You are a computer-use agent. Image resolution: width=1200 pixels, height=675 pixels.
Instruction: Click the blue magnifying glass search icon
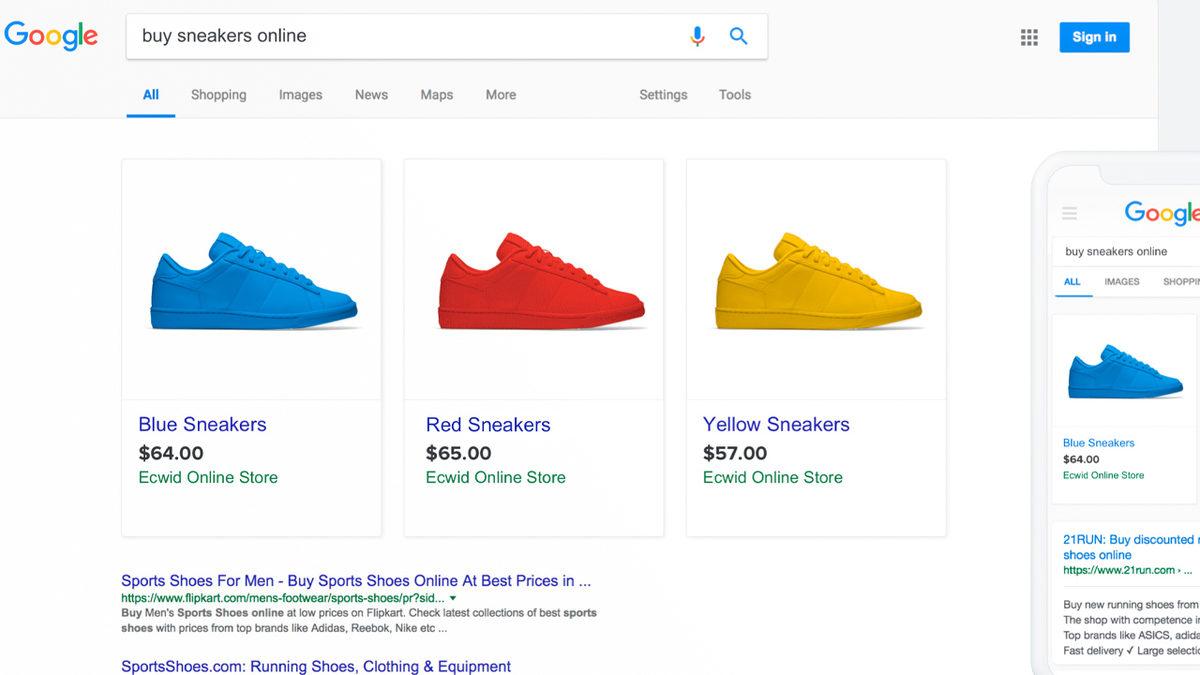pos(738,36)
